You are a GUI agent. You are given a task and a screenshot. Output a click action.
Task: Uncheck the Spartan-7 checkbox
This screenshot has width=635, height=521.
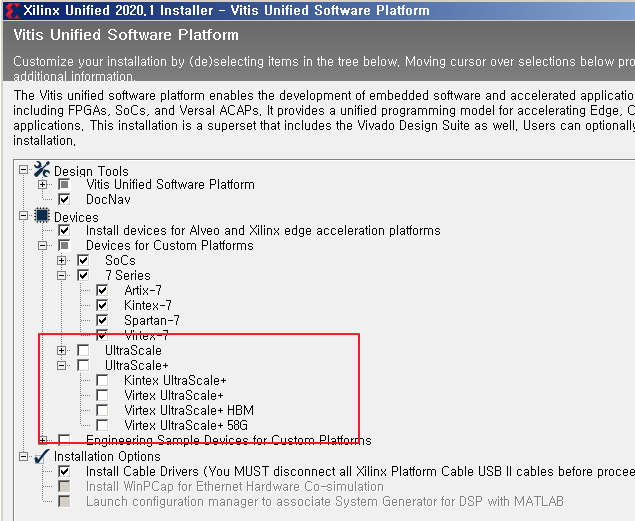102,321
